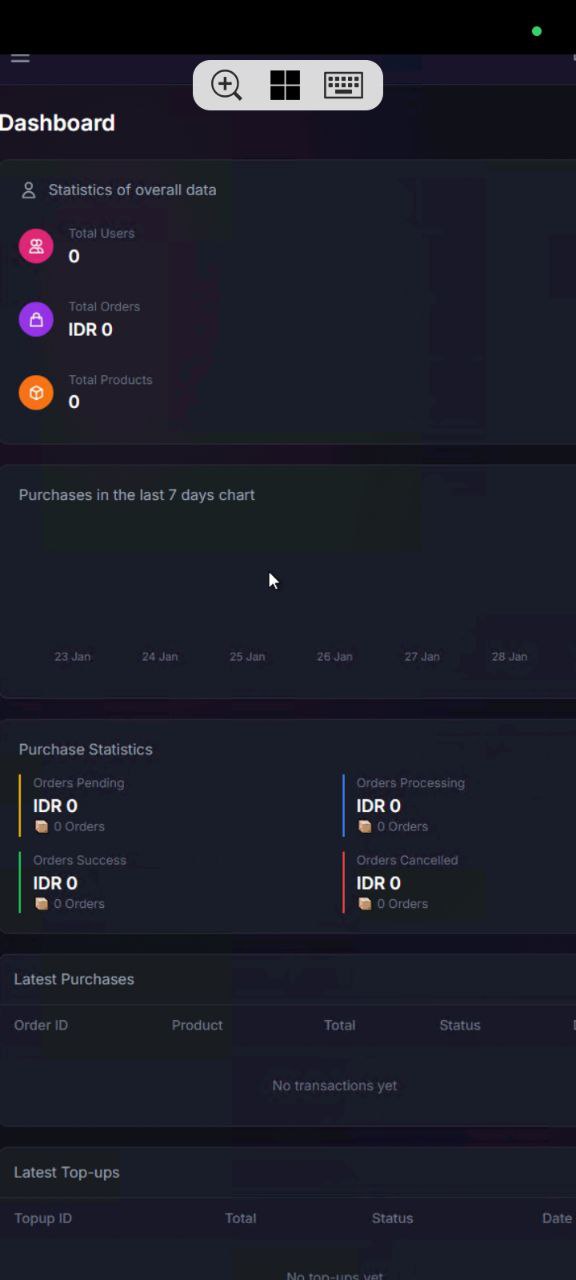This screenshot has height=1280, width=576.
Task: Select the magnifier zoom icon in floating toolbar
Action: pyautogui.click(x=226, y=85)
